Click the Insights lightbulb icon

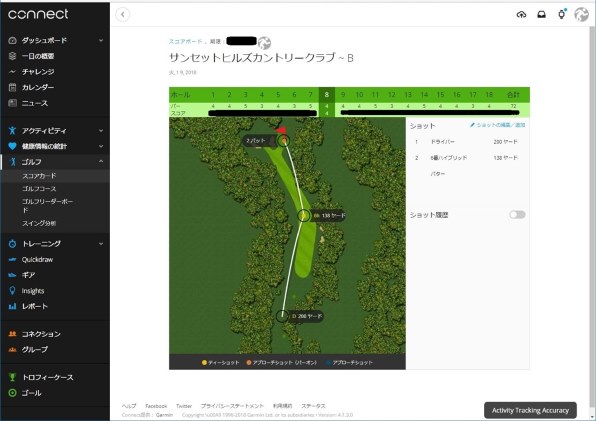[x=12, y=291]
